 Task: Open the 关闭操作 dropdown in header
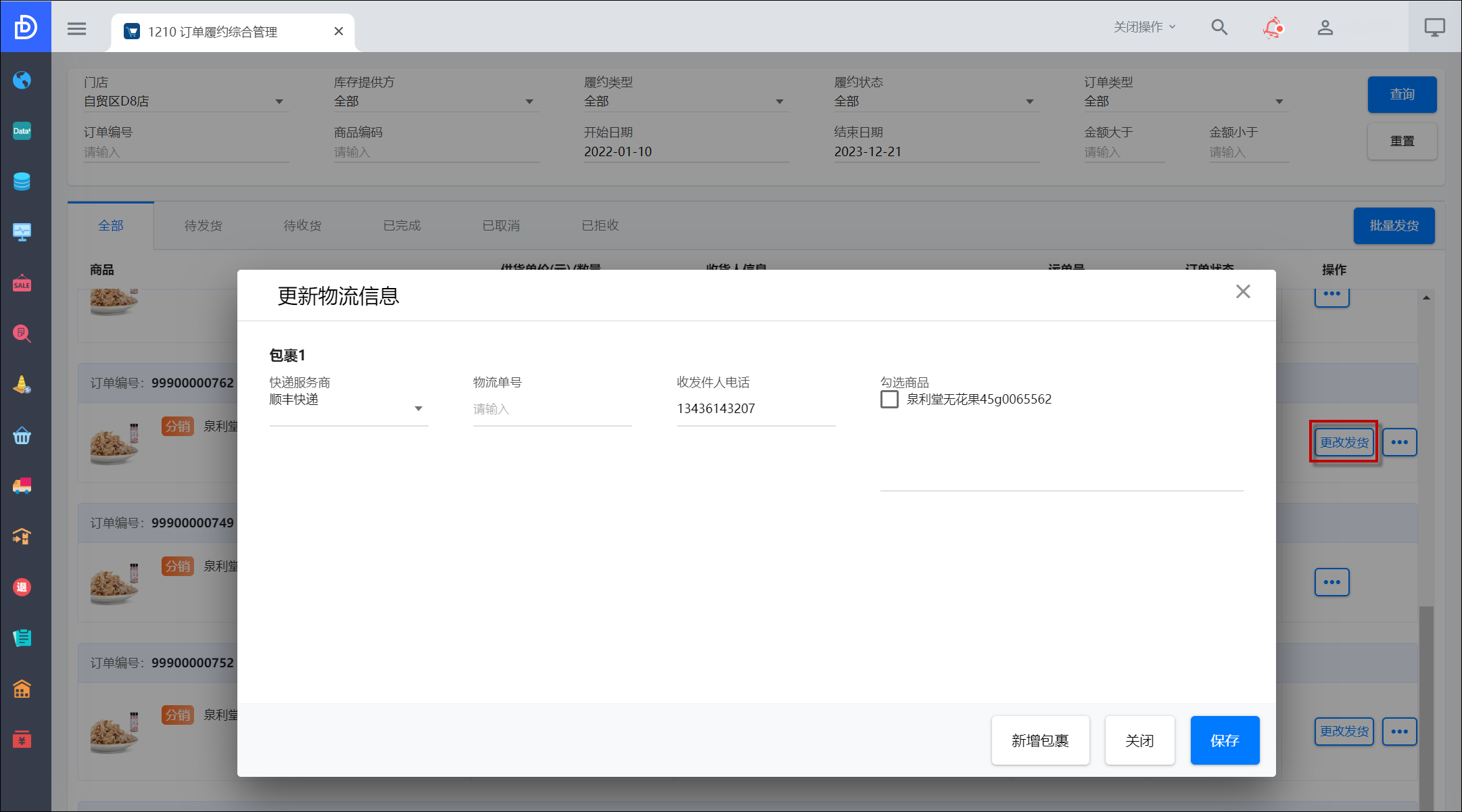click(x=1144, y=27)
